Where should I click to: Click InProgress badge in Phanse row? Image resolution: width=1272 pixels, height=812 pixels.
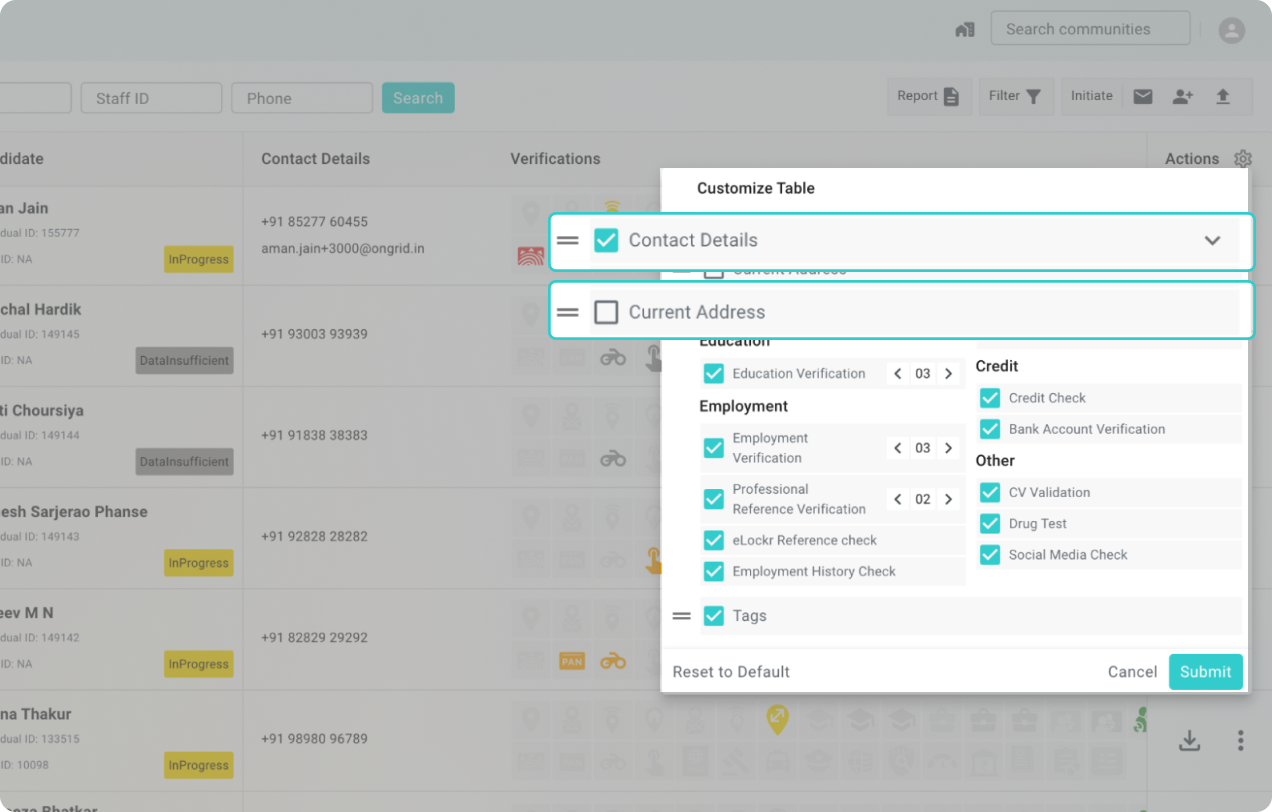(x=198, y=563)
